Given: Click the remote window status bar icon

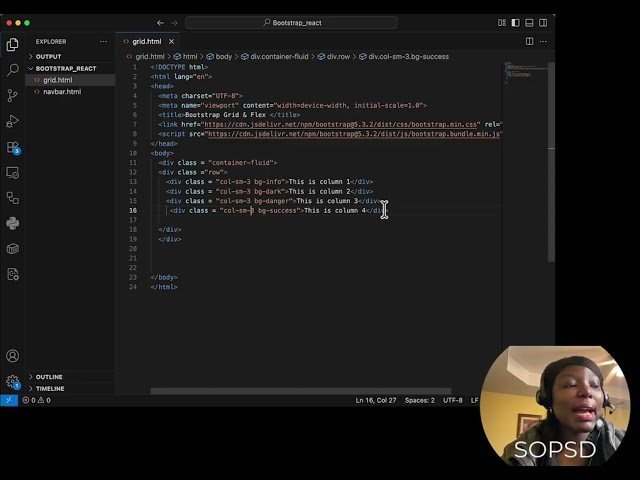Looking at the screenshot, I should (9, 400).
